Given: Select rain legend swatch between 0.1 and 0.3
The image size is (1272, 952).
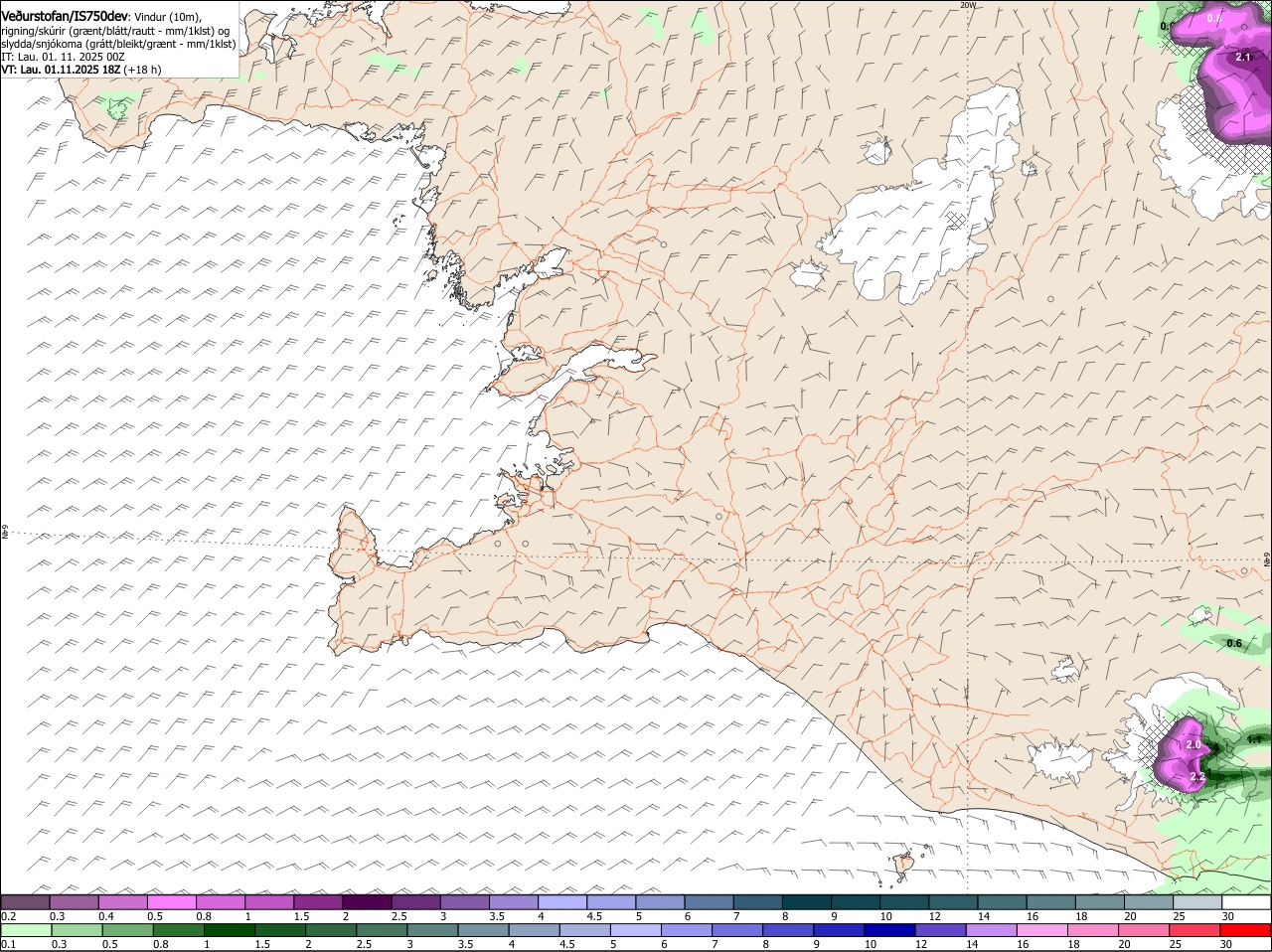Looking at the screenshot, I should (x=27, y=930).
